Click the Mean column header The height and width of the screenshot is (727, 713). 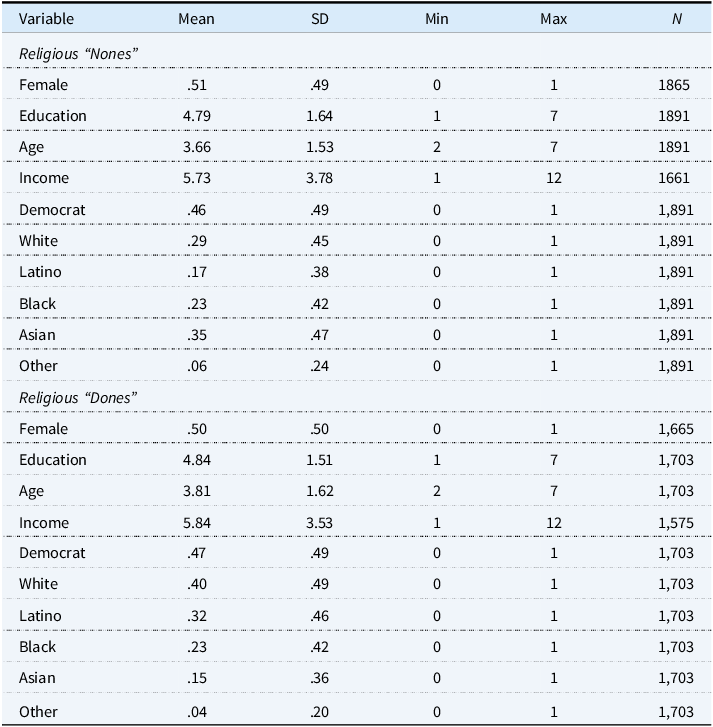point(196,19)
